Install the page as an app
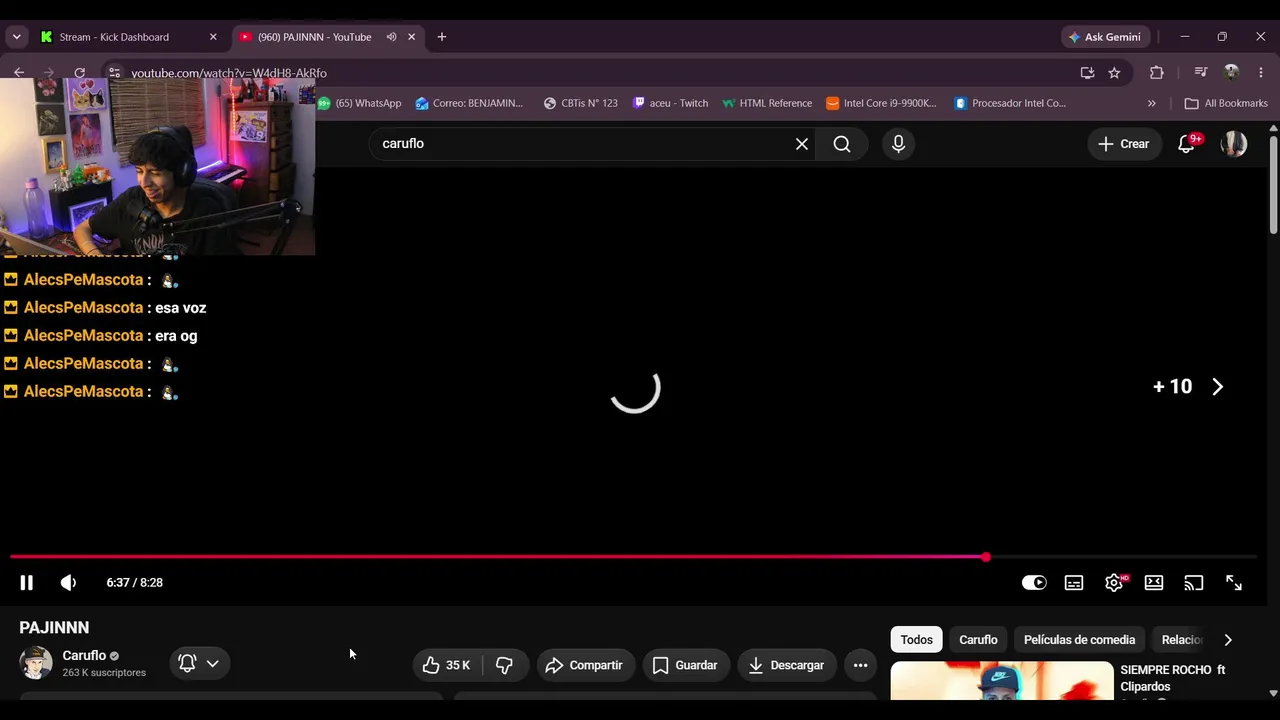Screen dimensions: 1280x720 click(1087, 73)
